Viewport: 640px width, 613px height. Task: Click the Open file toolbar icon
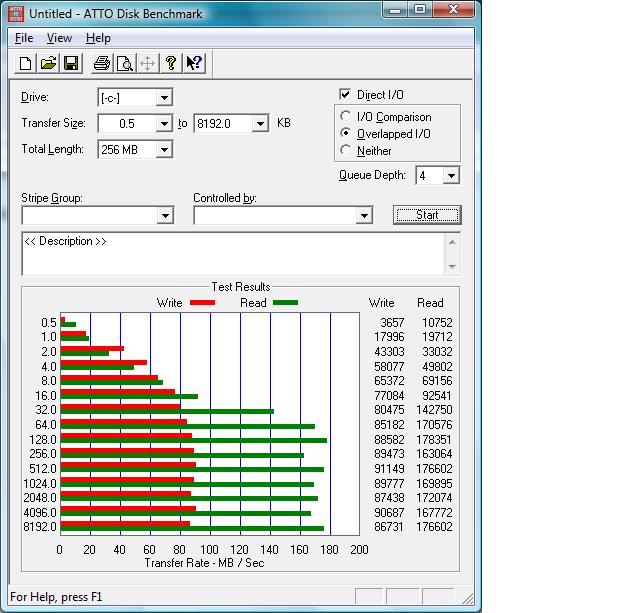click(48, 63)
